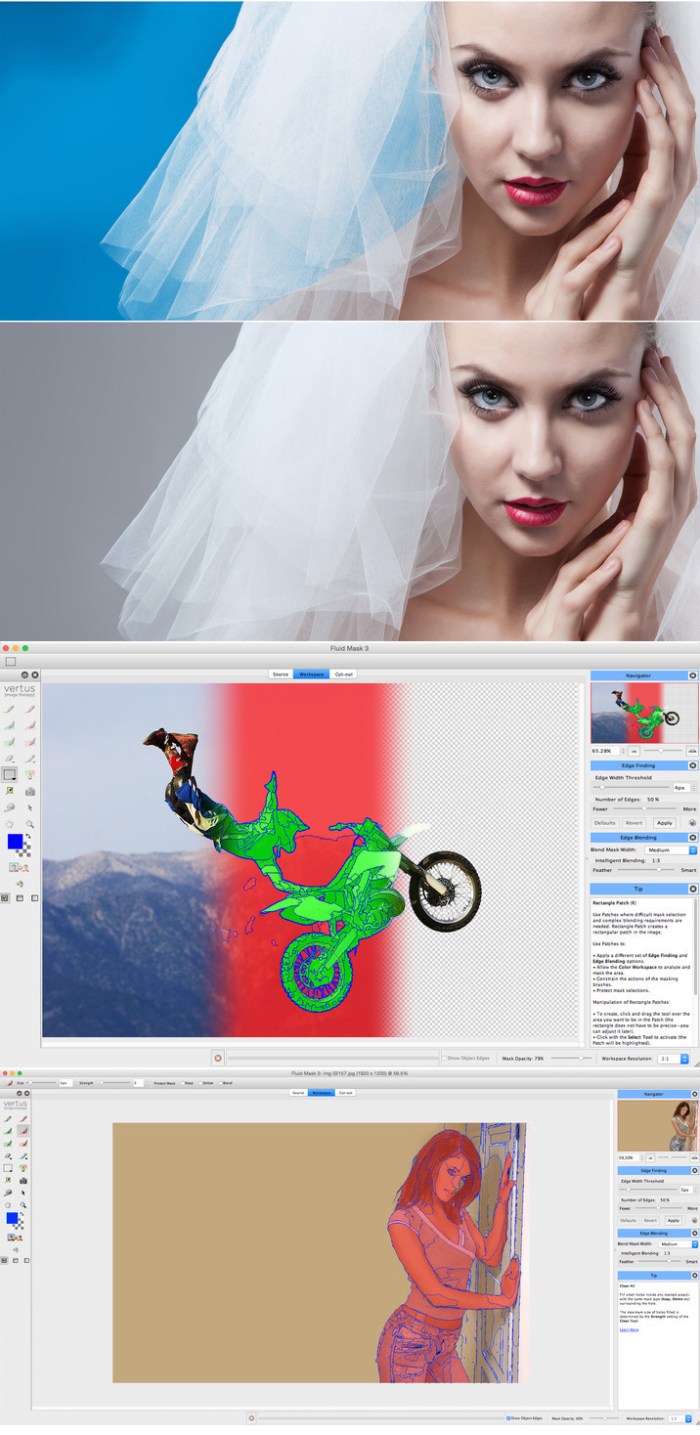Switch to Workspace tab in motorbike window

311,674
